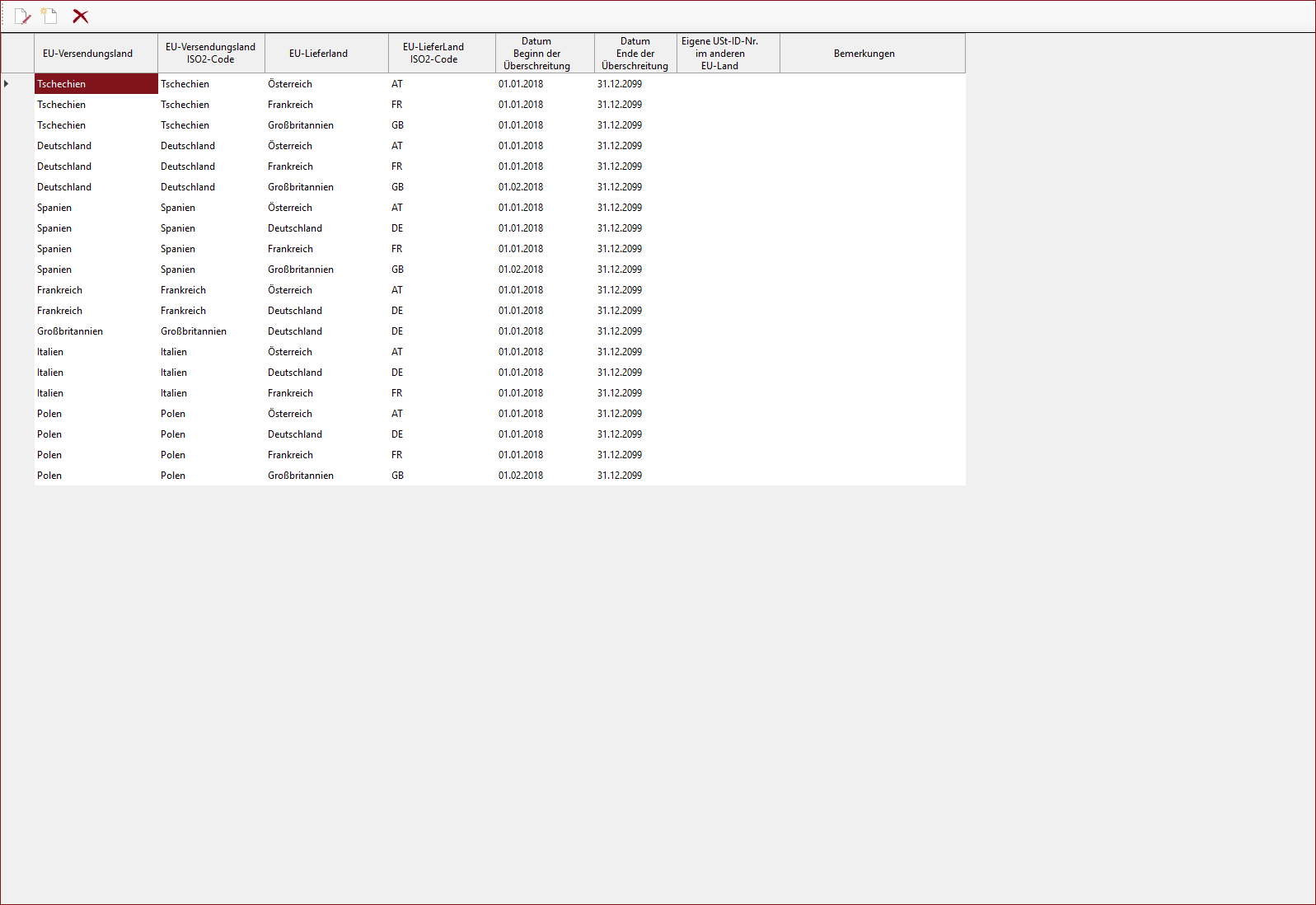
Task: Click the select-all corner header cell
Action: click(17, 54)
